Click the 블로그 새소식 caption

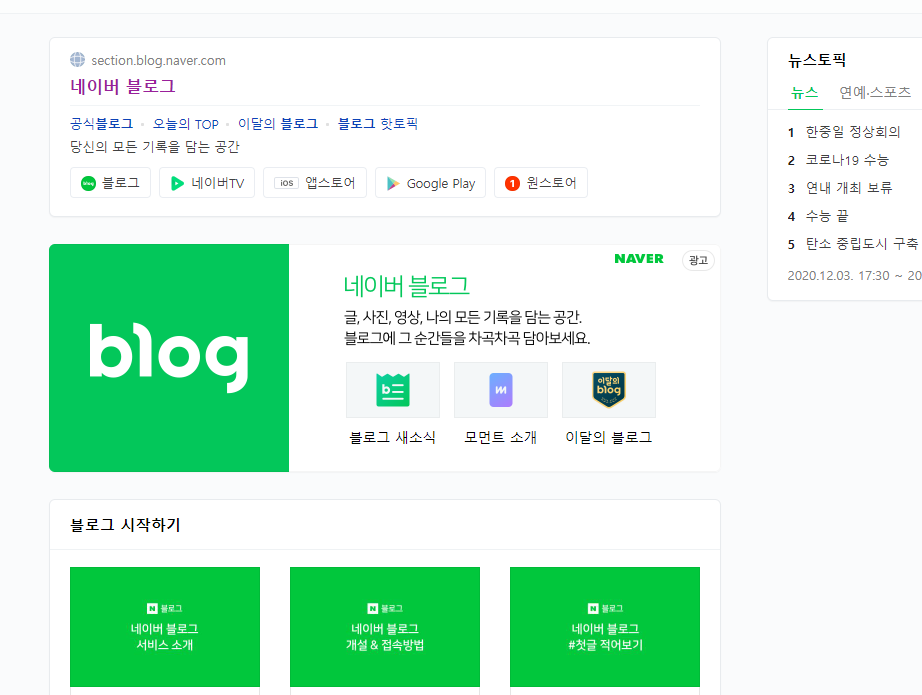coord(393,437)
